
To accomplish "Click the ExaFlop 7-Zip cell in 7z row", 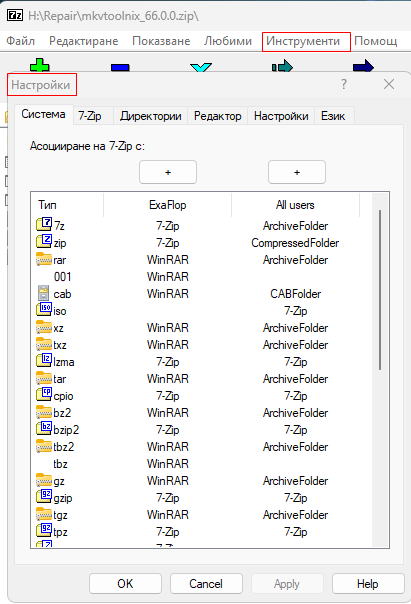I will click(x=168, y=226).
